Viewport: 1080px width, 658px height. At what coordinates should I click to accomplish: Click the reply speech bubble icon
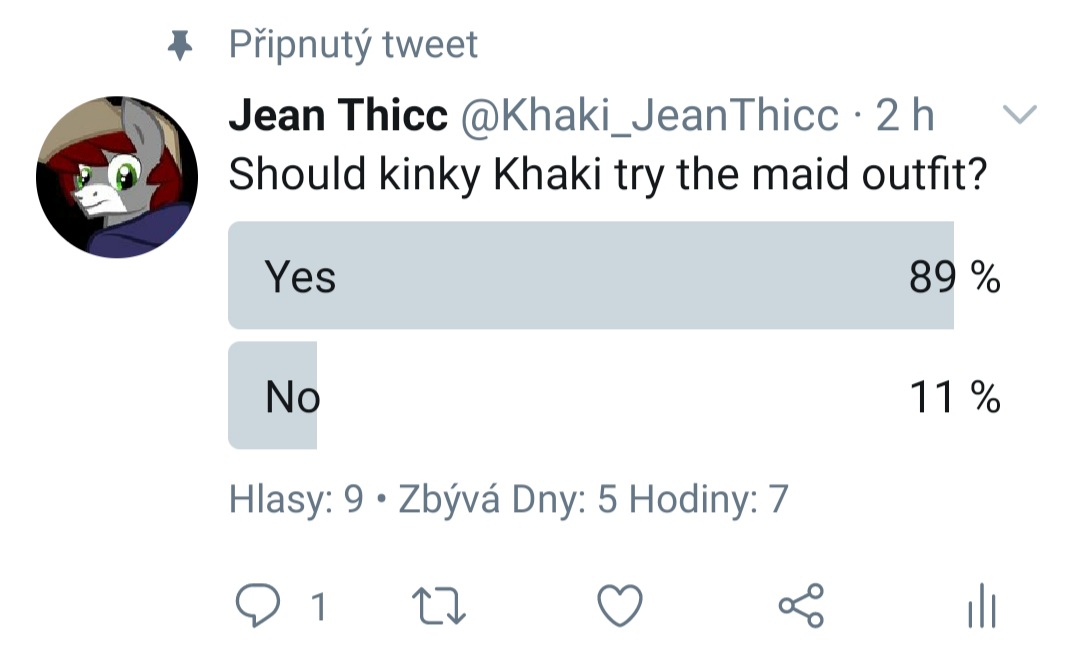click(258, 605)
